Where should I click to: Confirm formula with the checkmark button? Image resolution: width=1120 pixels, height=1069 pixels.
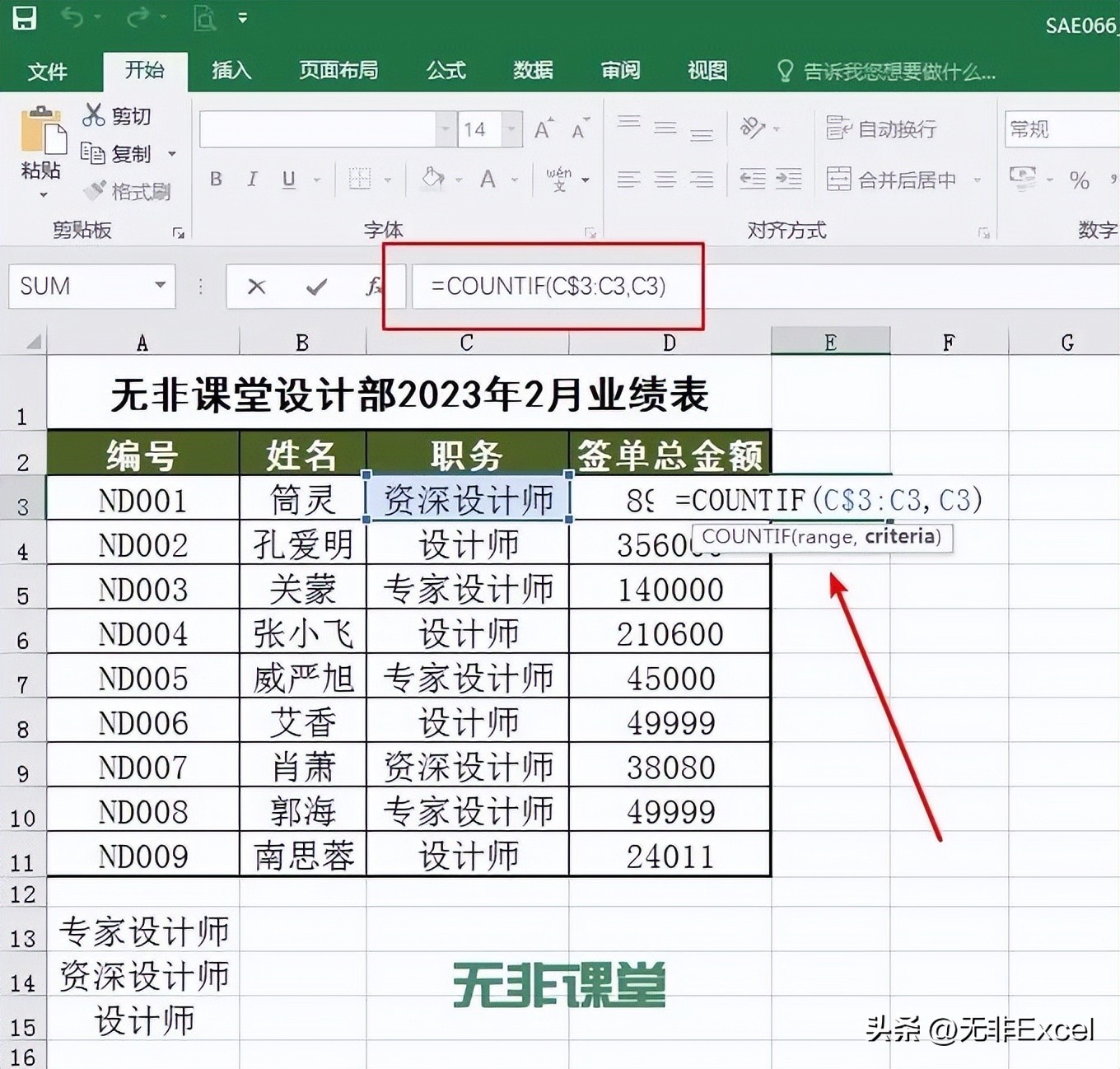click(x=315, y=287)
